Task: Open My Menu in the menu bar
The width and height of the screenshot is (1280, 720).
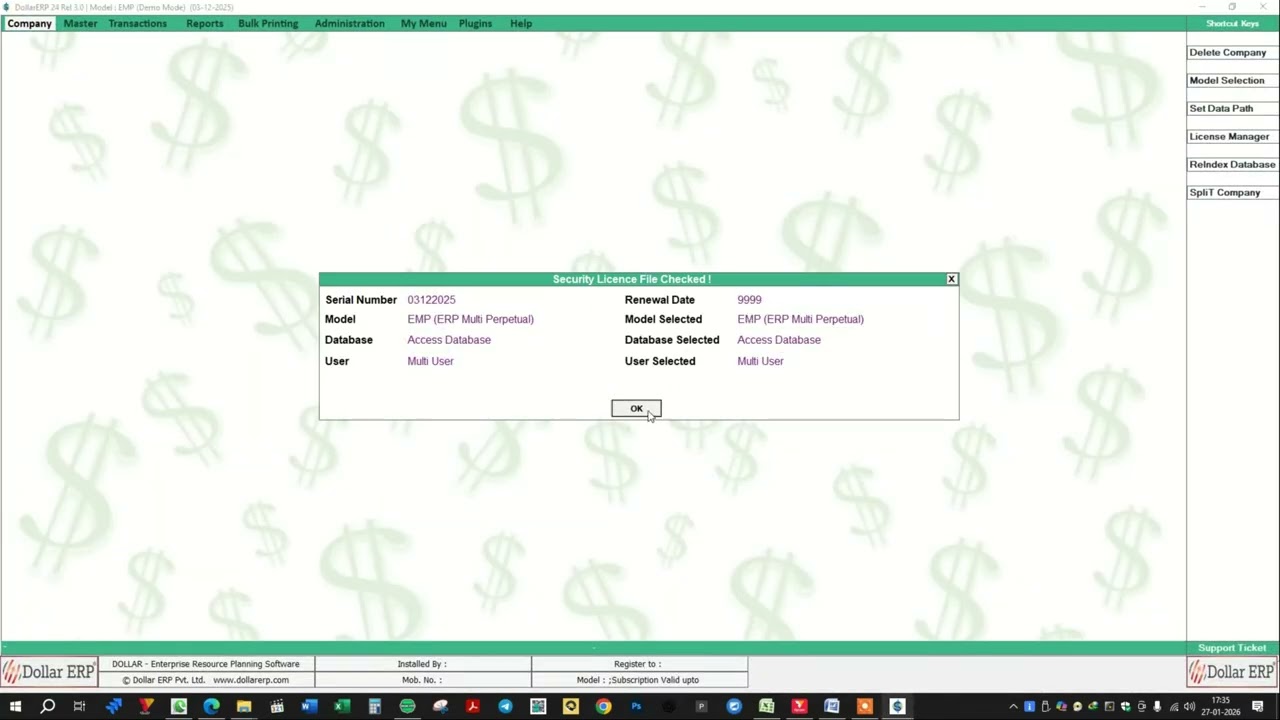Action: [x=423, y=23]
